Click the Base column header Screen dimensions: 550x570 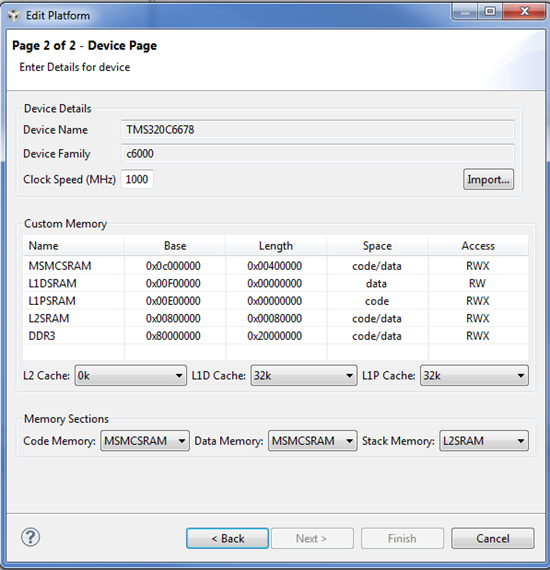point(175,246)
